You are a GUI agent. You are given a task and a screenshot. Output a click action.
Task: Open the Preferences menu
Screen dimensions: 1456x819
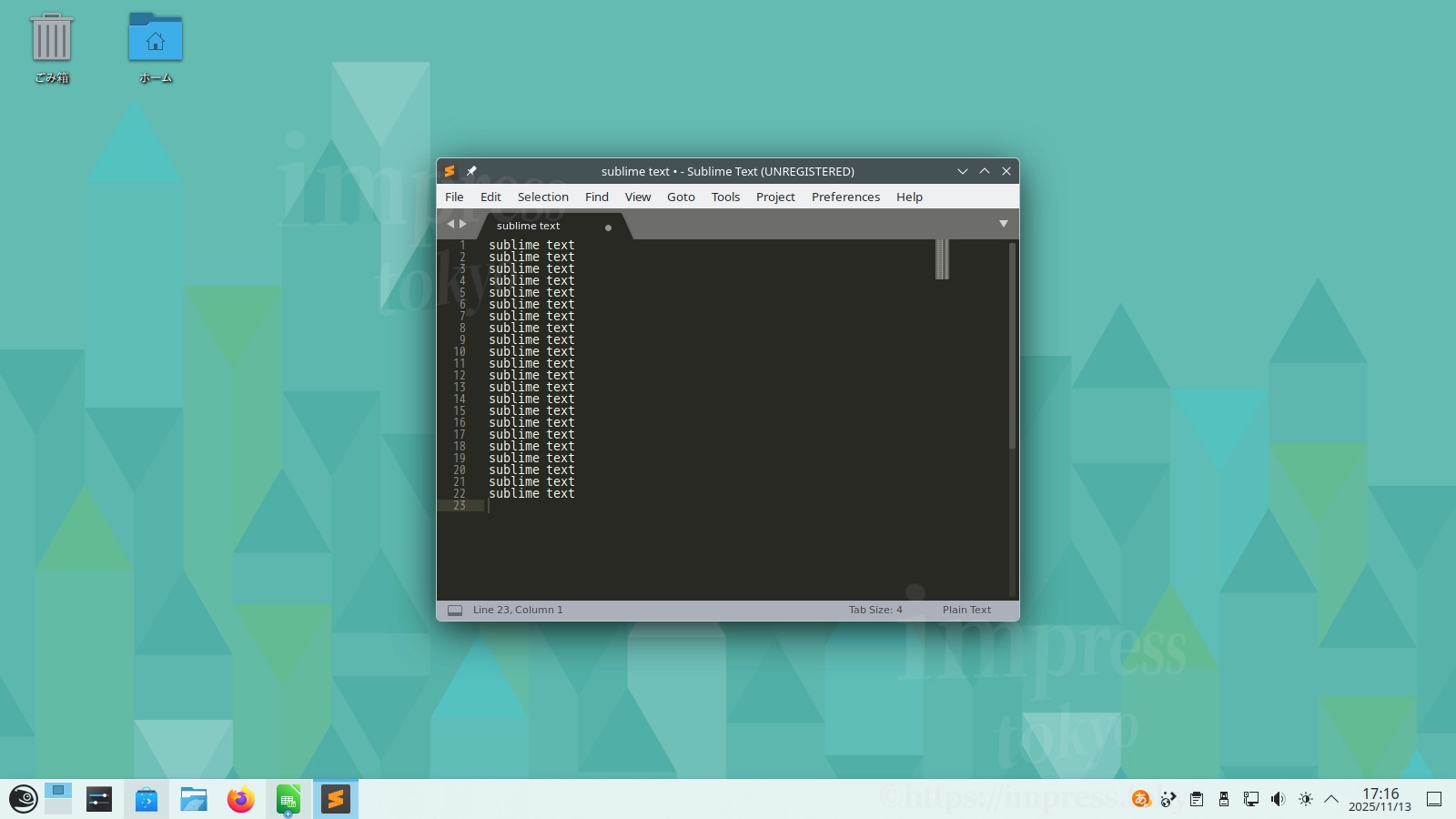(845, 197)
